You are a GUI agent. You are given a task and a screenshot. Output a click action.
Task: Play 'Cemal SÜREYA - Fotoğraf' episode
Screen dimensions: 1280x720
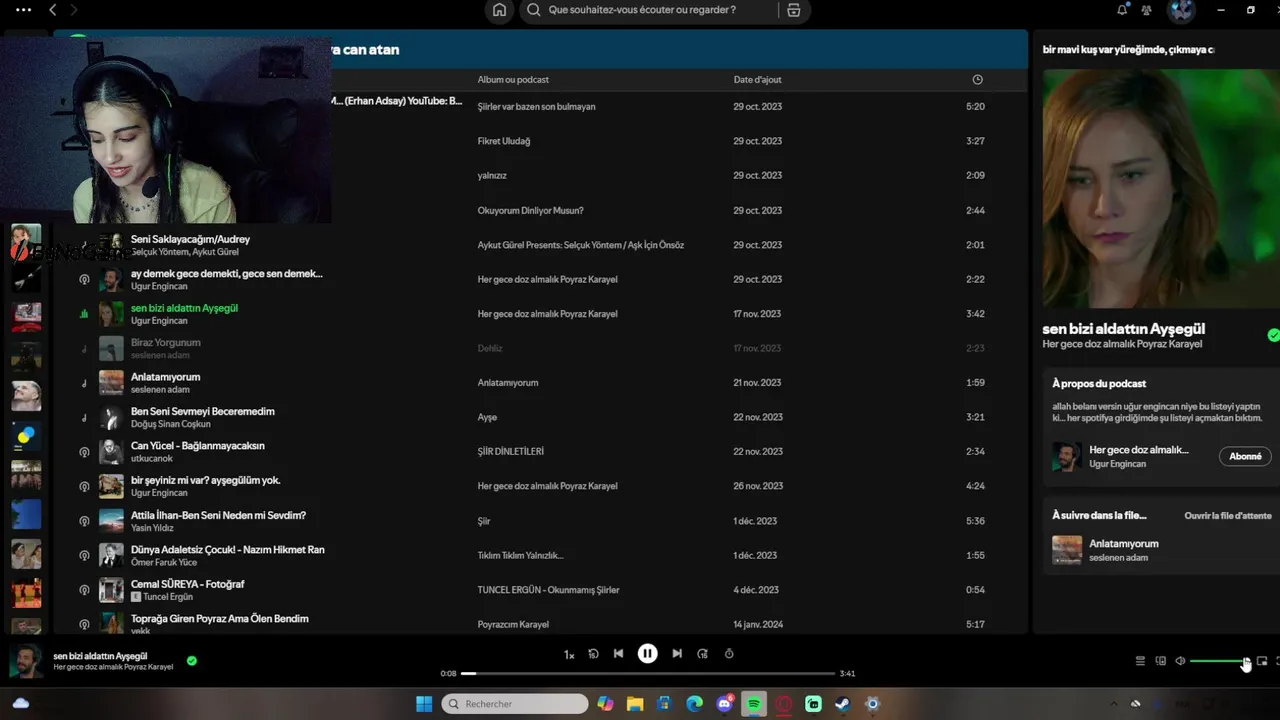point(187,584)
